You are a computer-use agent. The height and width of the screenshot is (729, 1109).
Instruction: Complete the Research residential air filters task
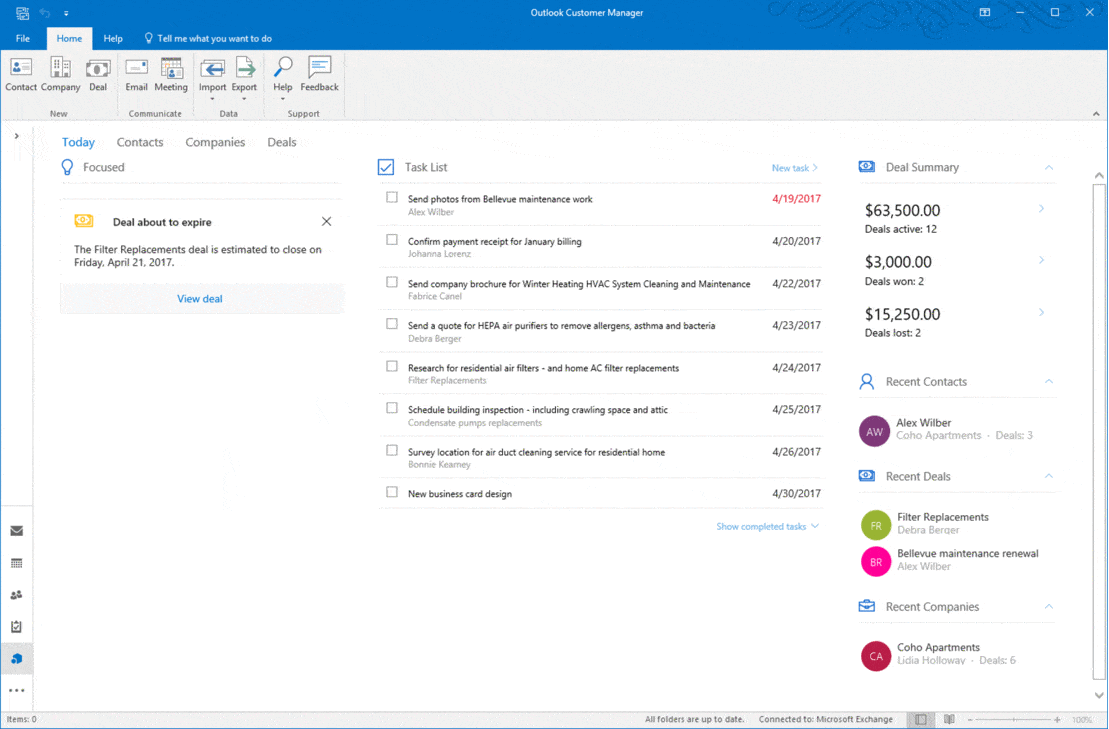click(392, 366)
